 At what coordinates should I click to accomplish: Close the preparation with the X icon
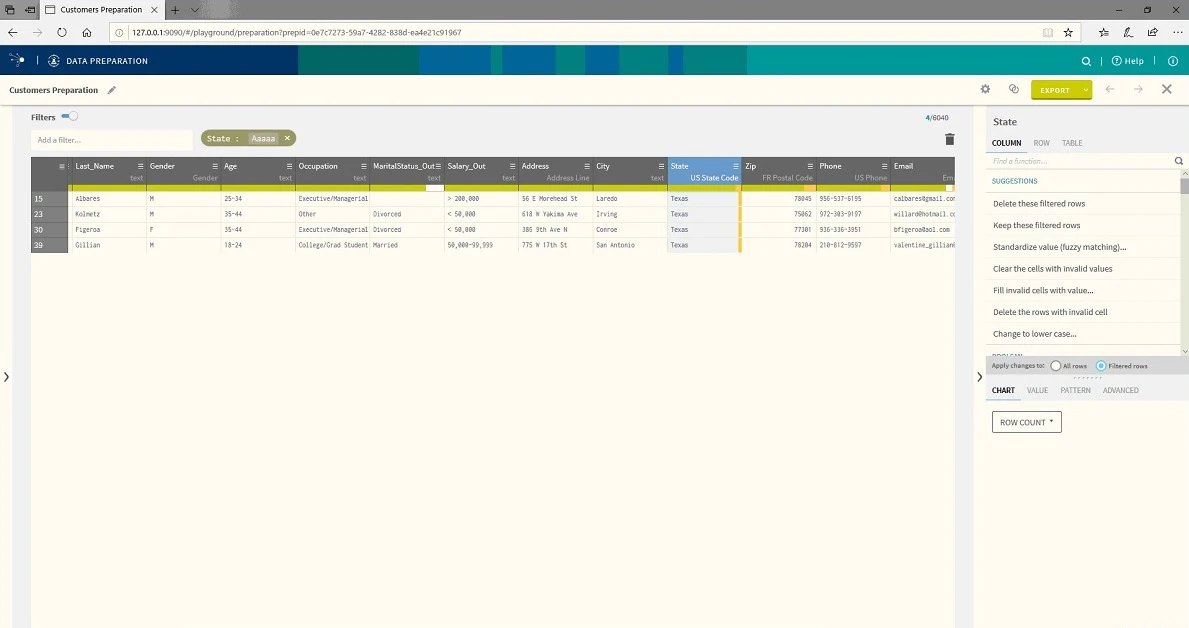coord(1167,89)
